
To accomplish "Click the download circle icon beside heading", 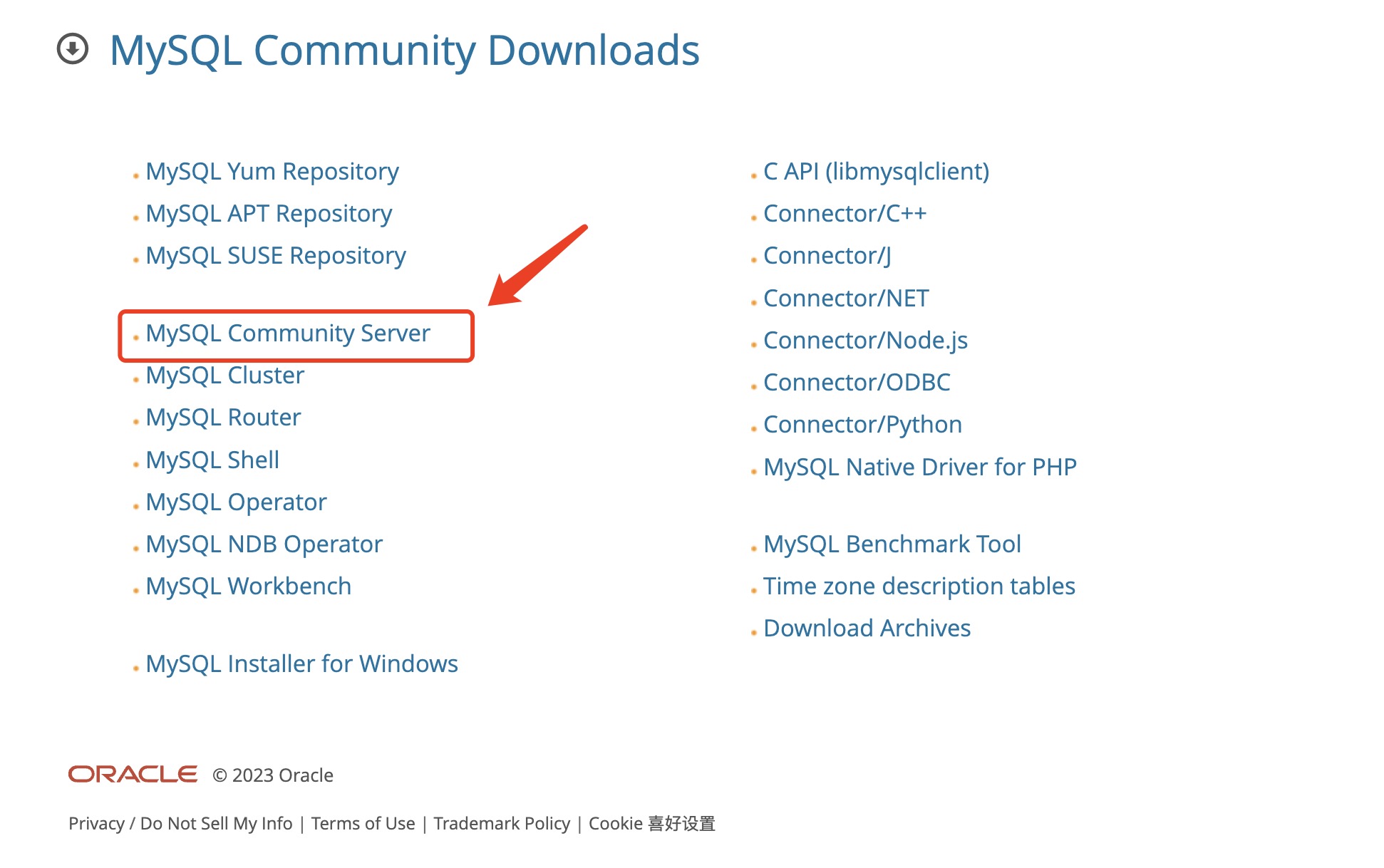I will pos(72,49).
